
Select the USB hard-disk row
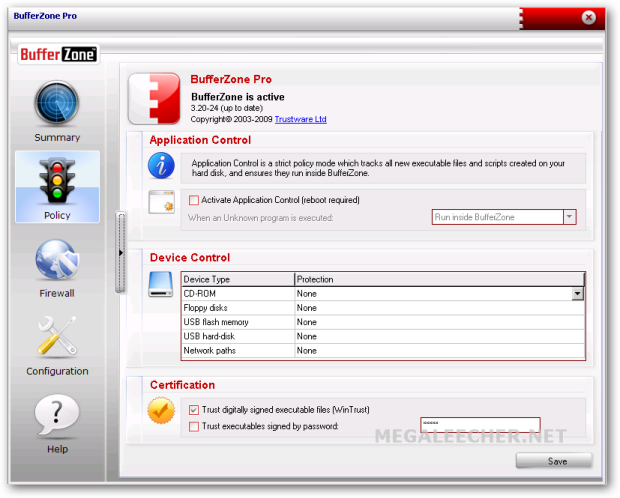383,336
